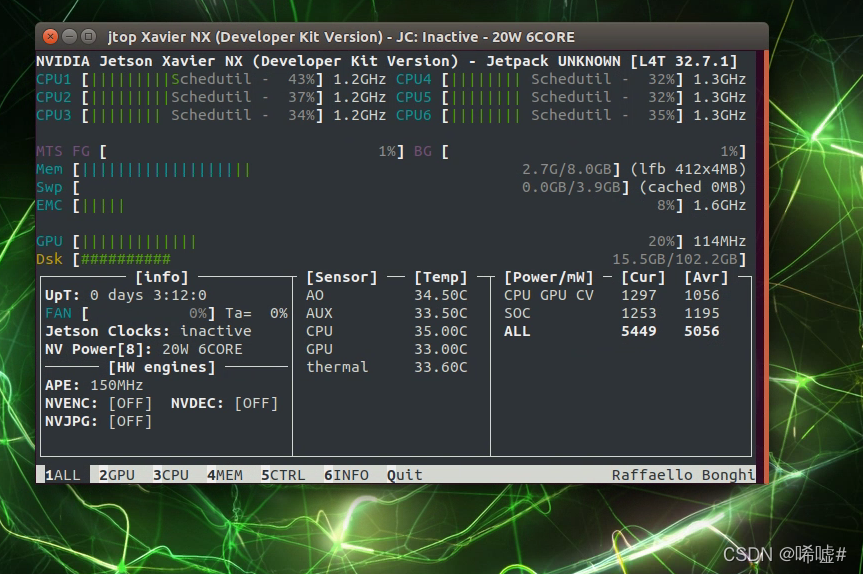Click the Swp label
The height and width of the screenshot is (574, 863).
tap(49, 188)
